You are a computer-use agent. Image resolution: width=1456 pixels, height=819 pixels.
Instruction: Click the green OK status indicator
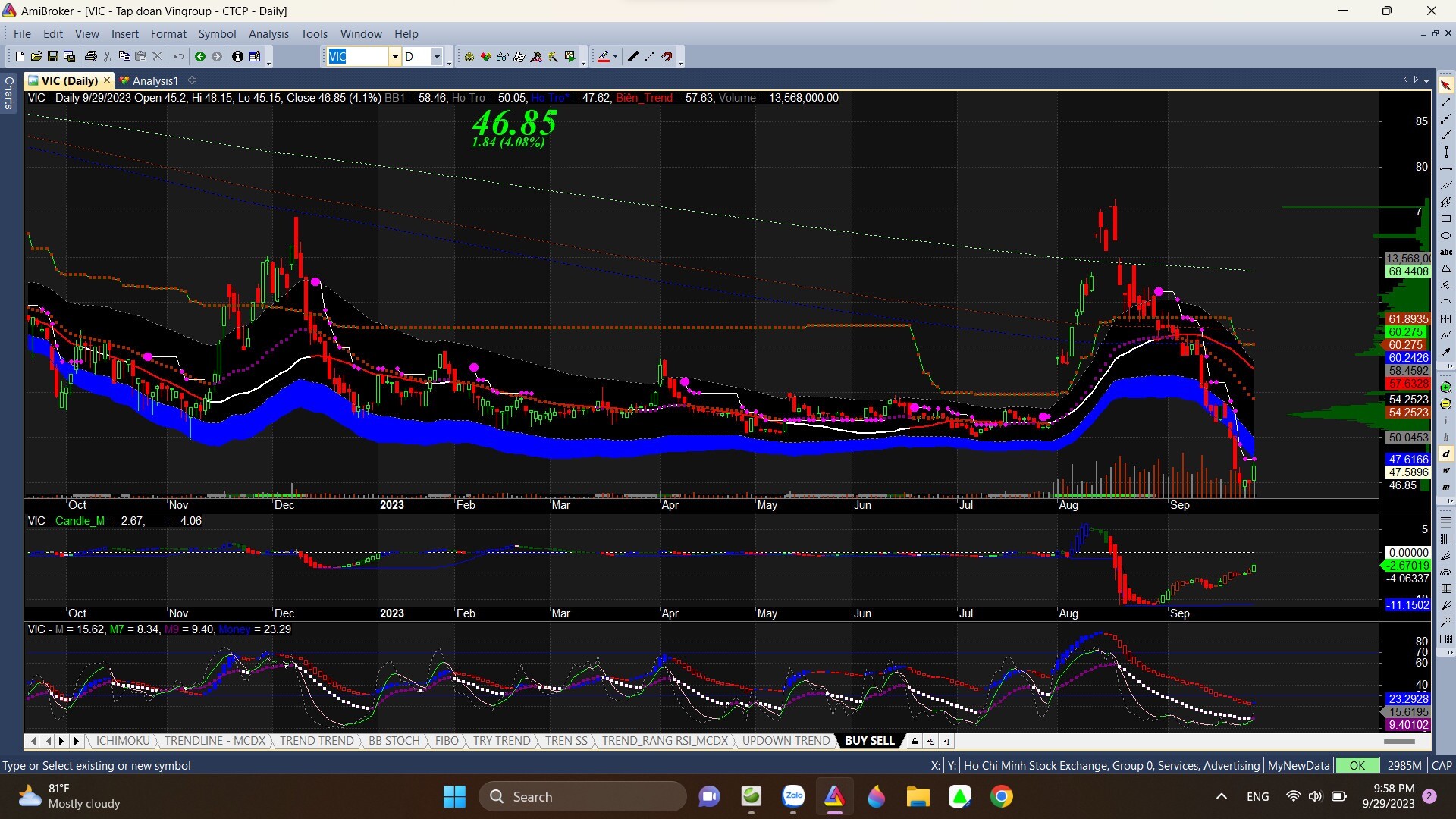(1357, 765)
